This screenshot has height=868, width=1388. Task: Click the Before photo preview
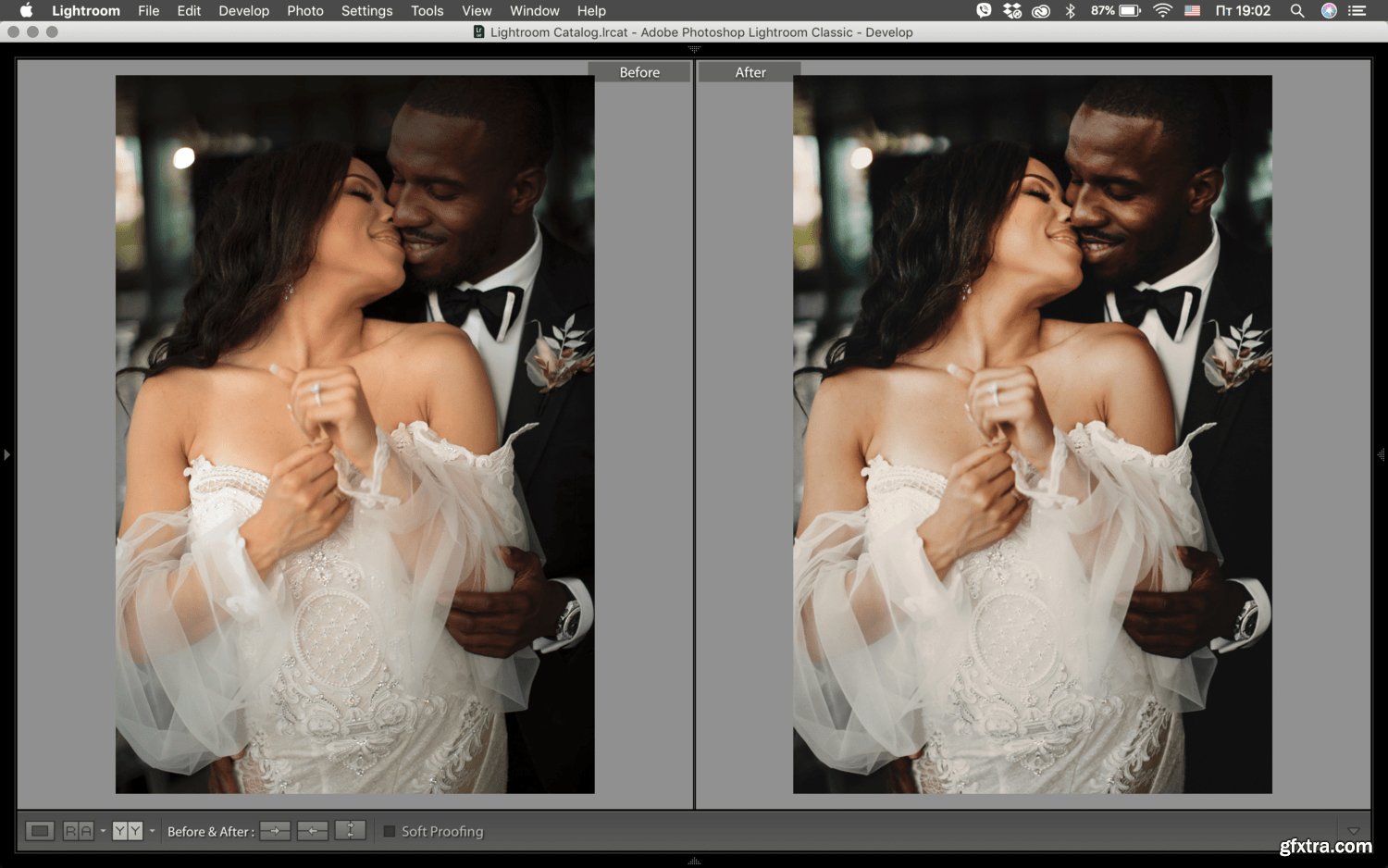pos(354,434)
